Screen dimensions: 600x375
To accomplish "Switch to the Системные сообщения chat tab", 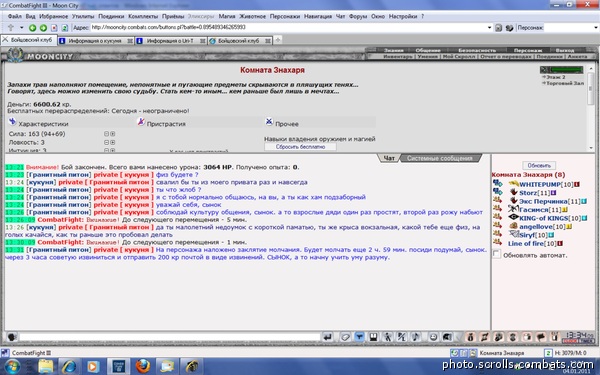I will tap(440, 158).
